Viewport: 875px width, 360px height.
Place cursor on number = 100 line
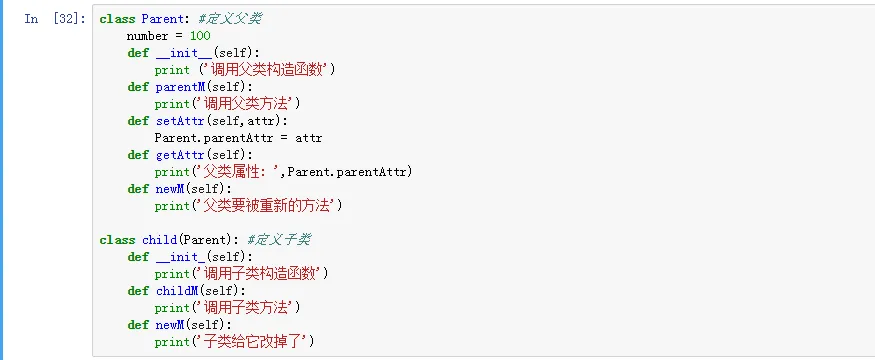(169, 36)
